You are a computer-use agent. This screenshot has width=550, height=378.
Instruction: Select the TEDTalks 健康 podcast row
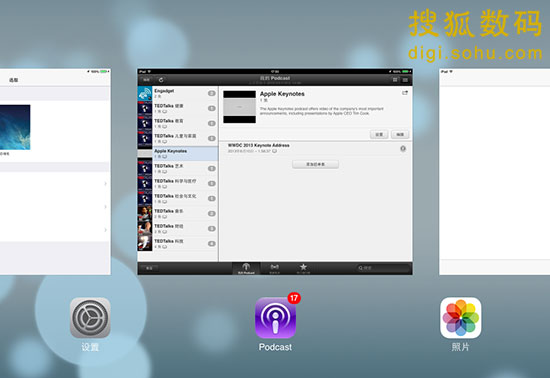[x=178, y=108]
